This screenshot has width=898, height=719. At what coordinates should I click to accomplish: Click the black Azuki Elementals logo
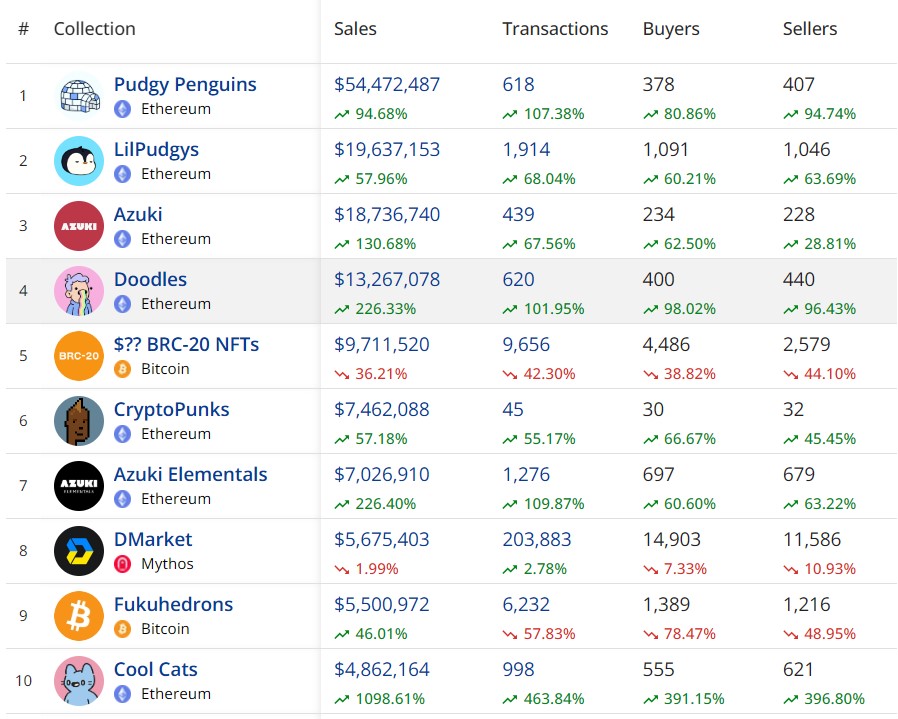(x=78, y=486)
